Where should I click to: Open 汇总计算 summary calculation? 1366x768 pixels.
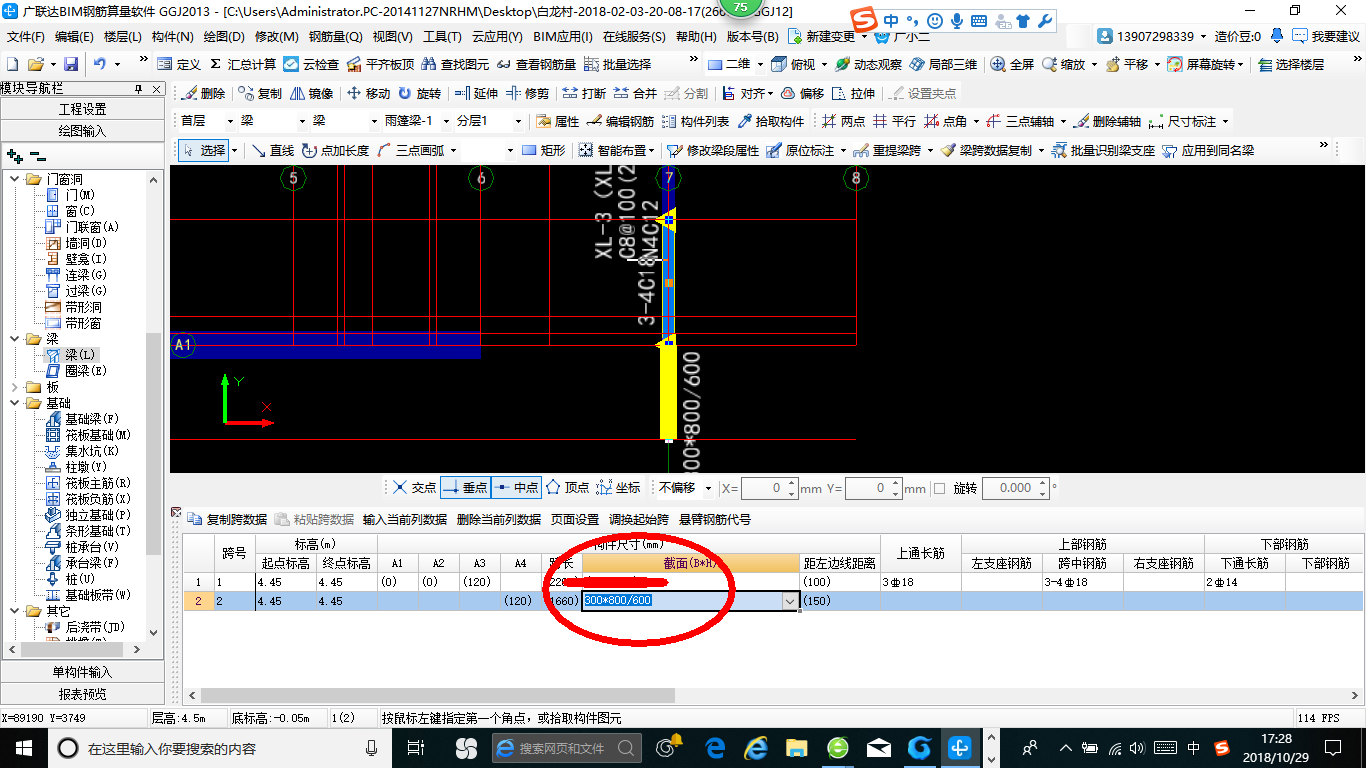coord(243,64)
